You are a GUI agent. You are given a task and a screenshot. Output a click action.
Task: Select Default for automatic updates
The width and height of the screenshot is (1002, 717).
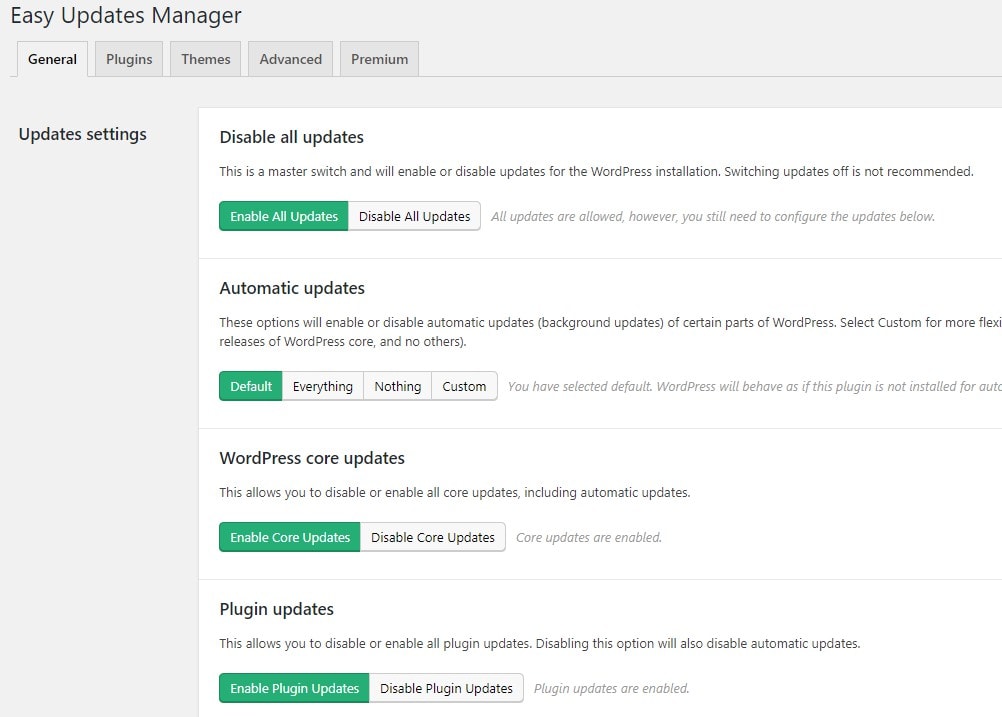250,386
